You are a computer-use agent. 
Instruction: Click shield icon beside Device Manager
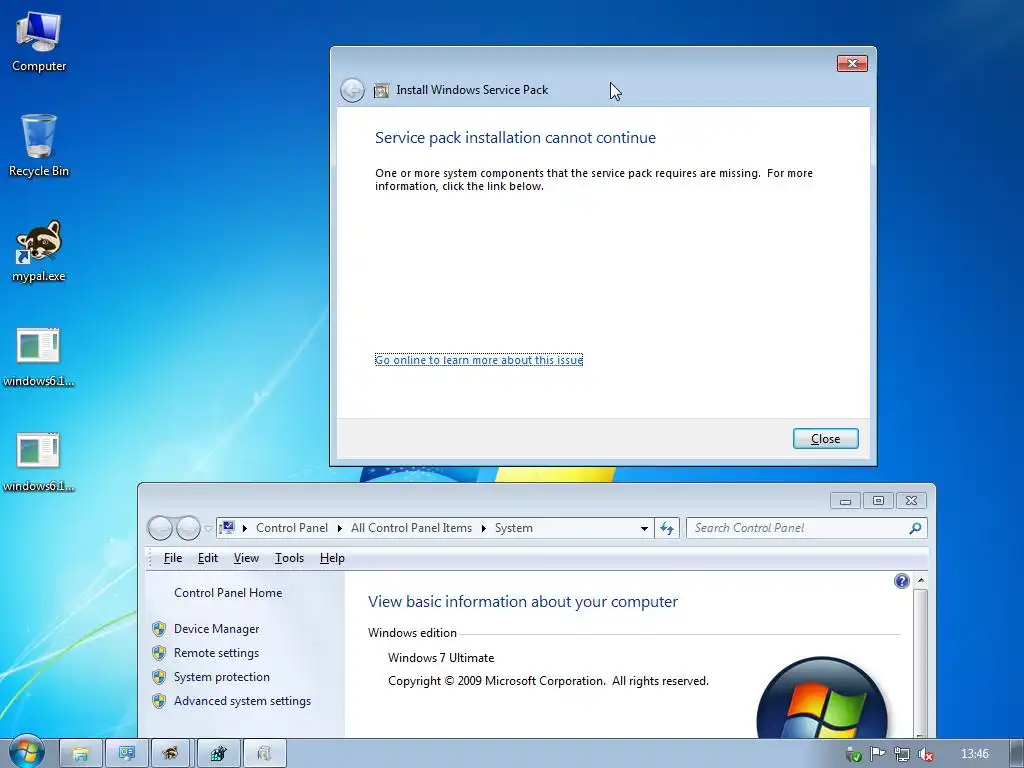click(159, 629)
